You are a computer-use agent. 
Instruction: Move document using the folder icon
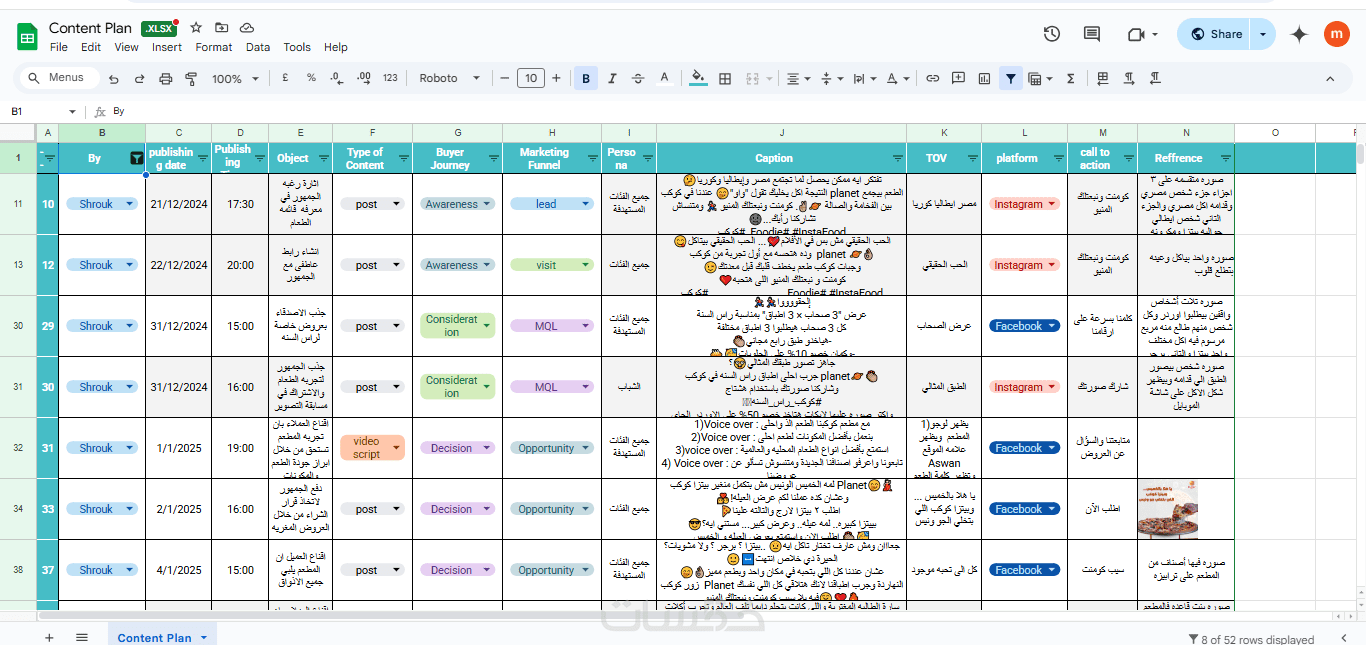point(221,28)
